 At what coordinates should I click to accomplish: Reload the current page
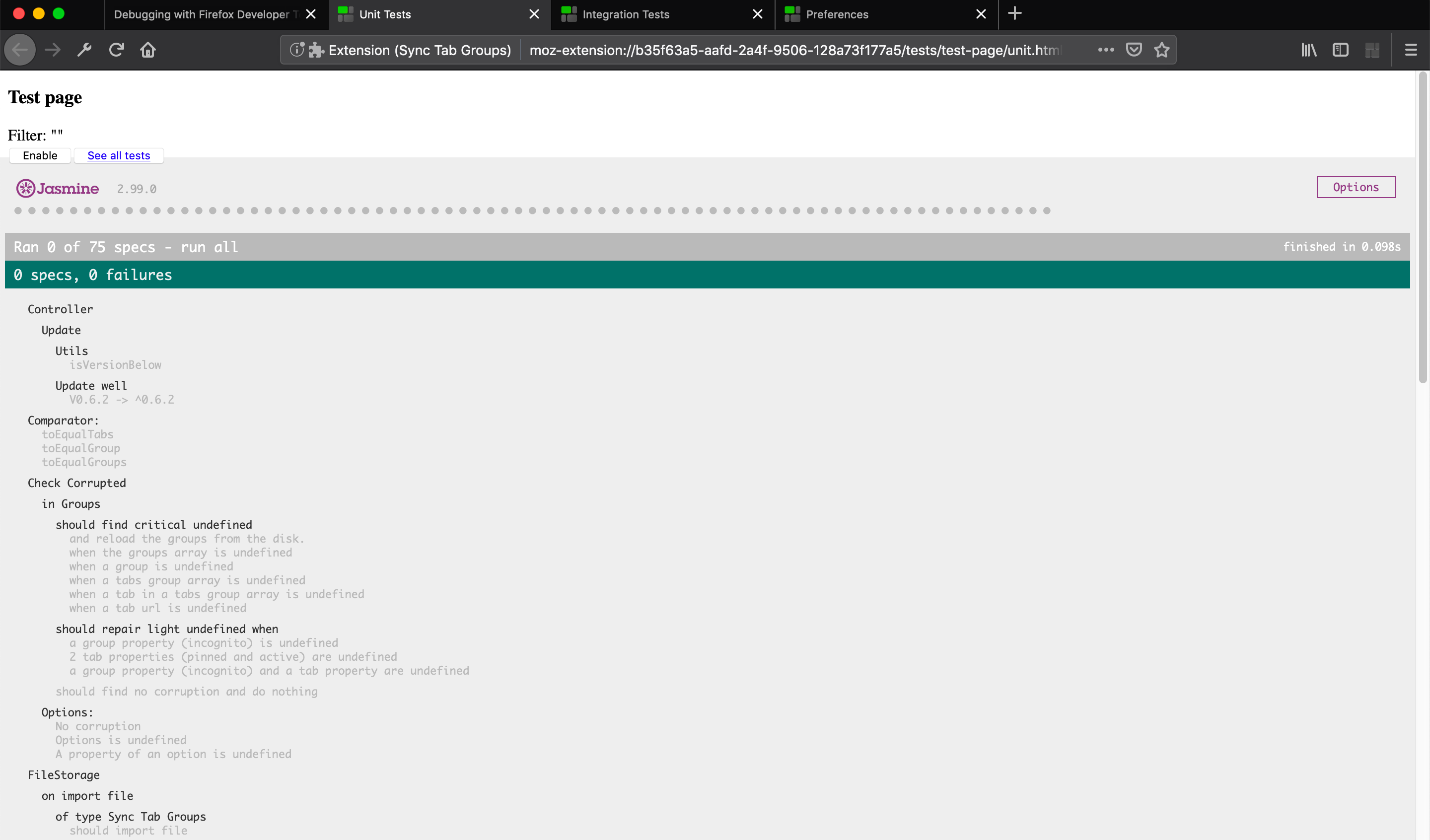(x=116, y=50)
